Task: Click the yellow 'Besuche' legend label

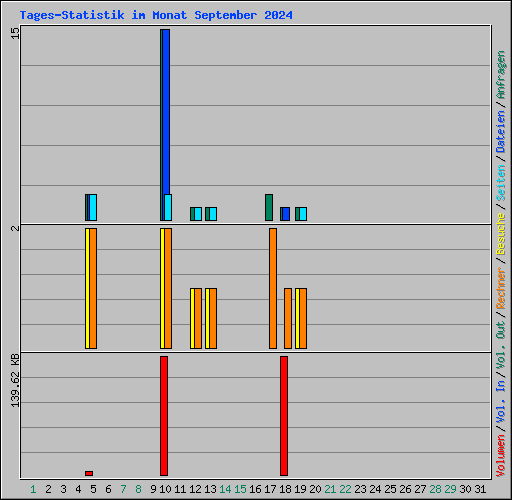Action: (x=501, y=234)
